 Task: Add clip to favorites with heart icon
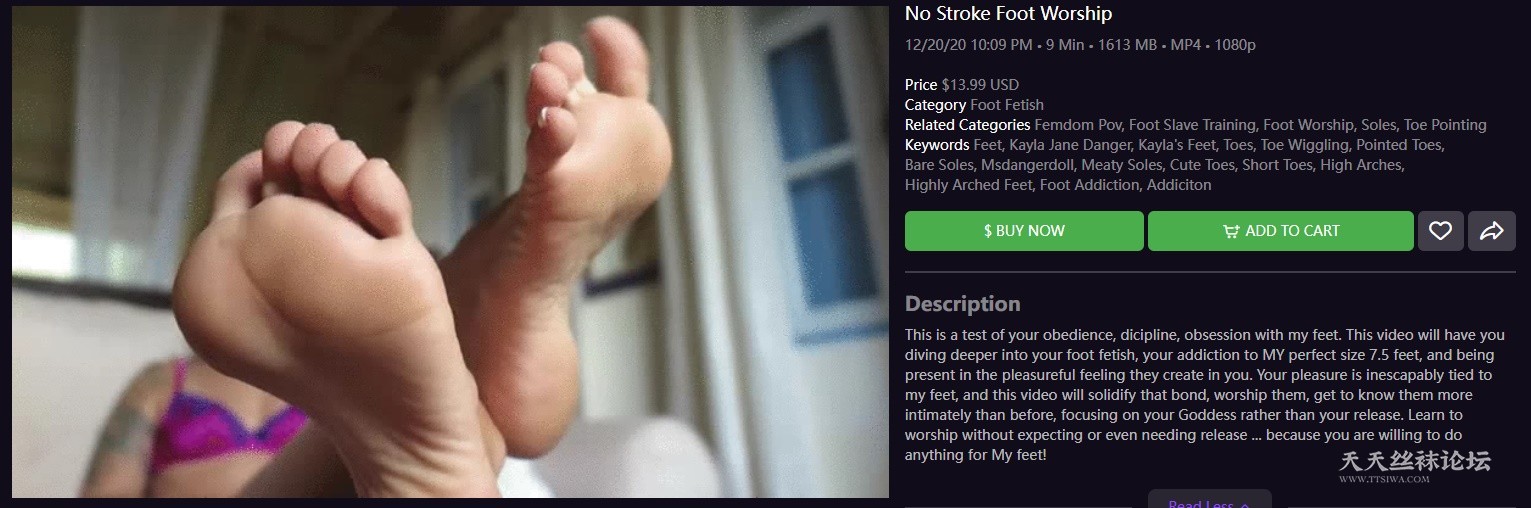tap(1440, 231)
